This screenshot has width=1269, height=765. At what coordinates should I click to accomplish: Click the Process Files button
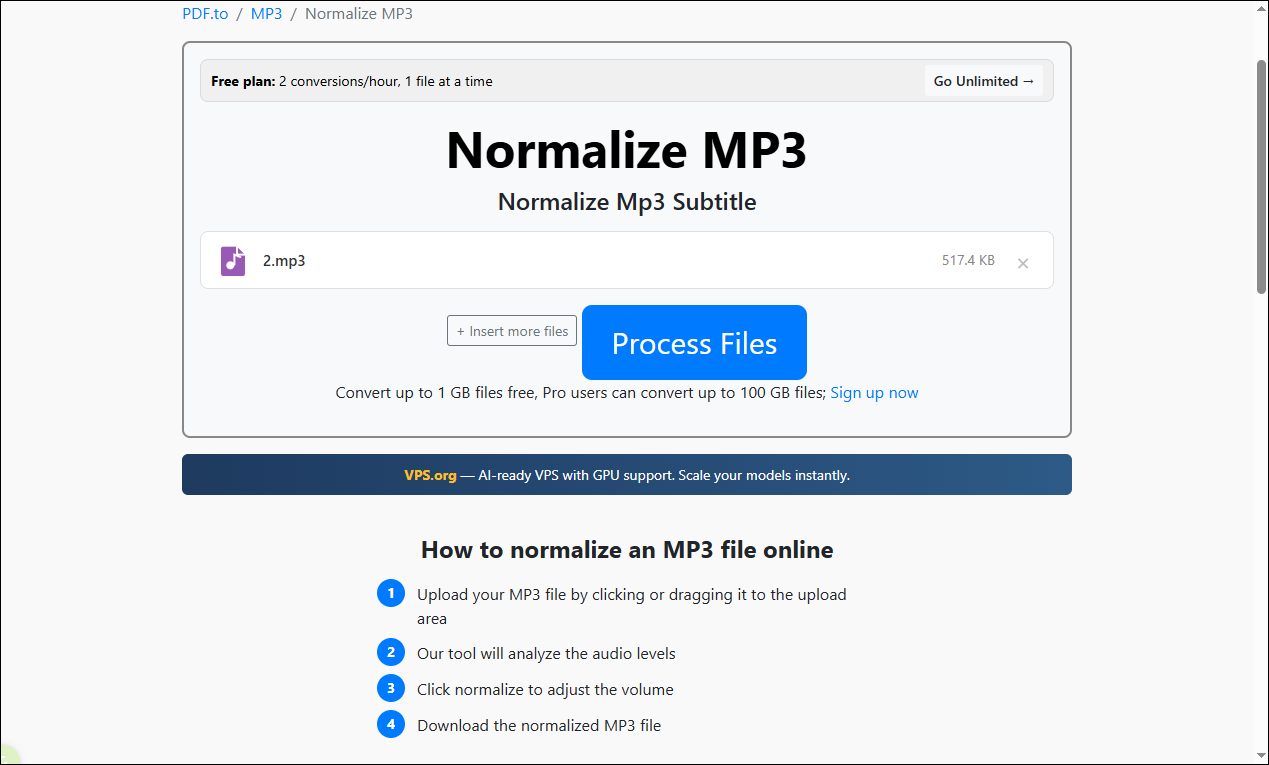click(x=694, y=342)
